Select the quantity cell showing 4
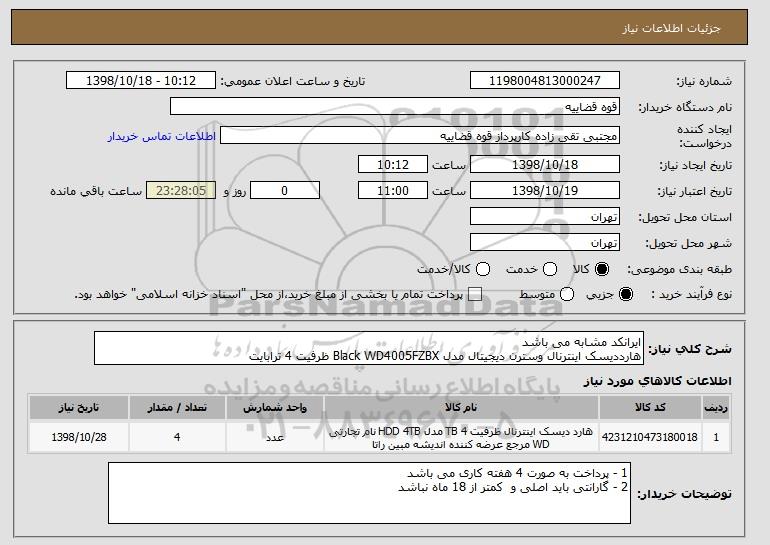Viewport: 770px width, 545px height. click(177, 437)
